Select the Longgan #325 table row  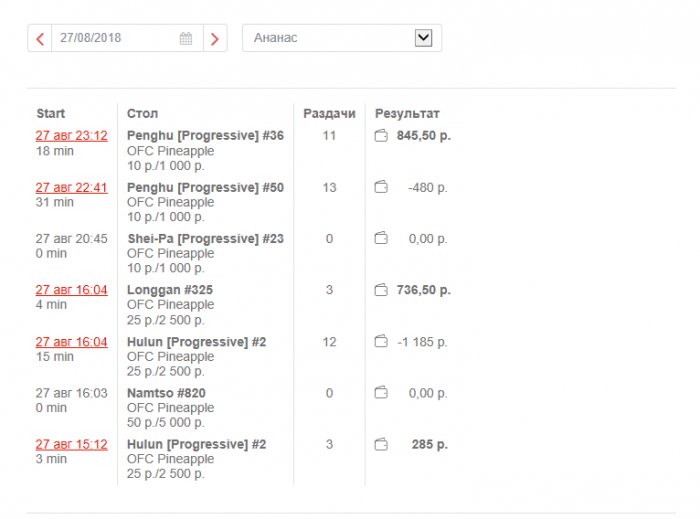(170, 290)
